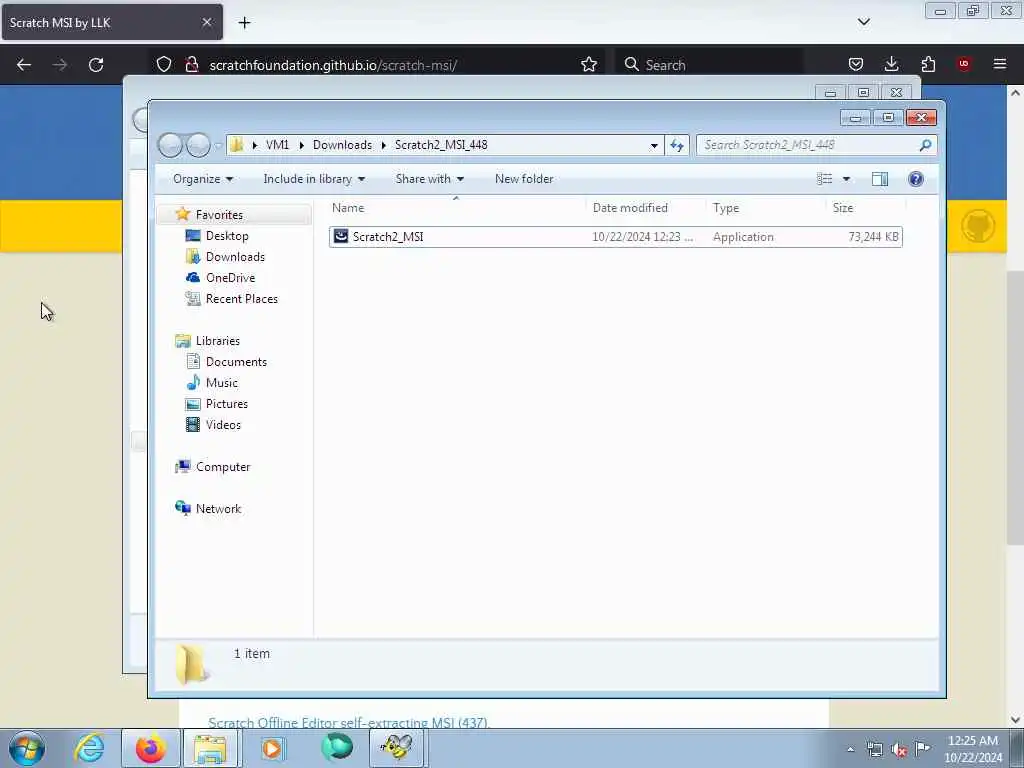Reload the Firefox page

pyautogui.click(x=96, y=65)
